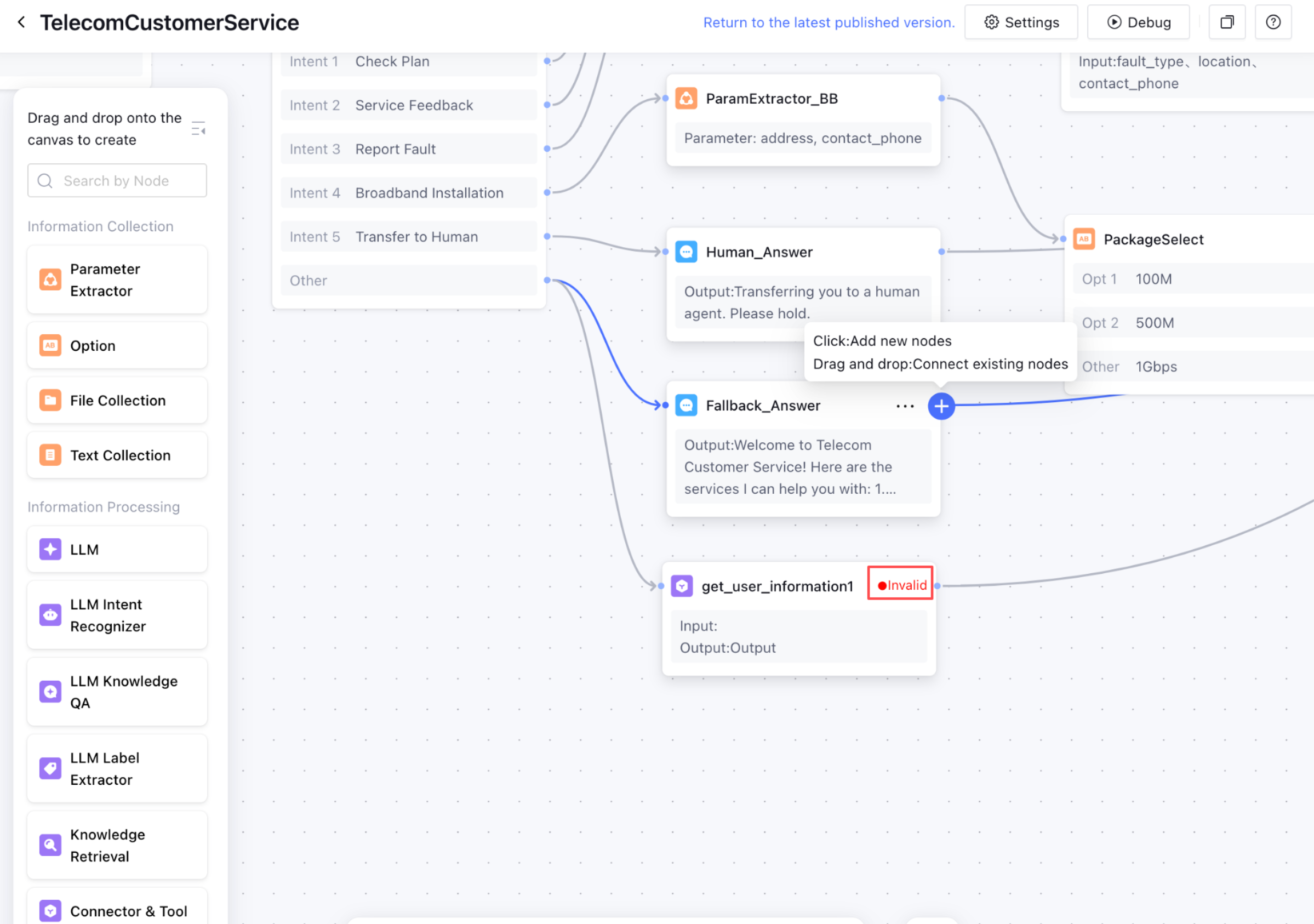Select the LLM Intent Recognizer node card
The image size is (1314, 924).
[117, 615]
